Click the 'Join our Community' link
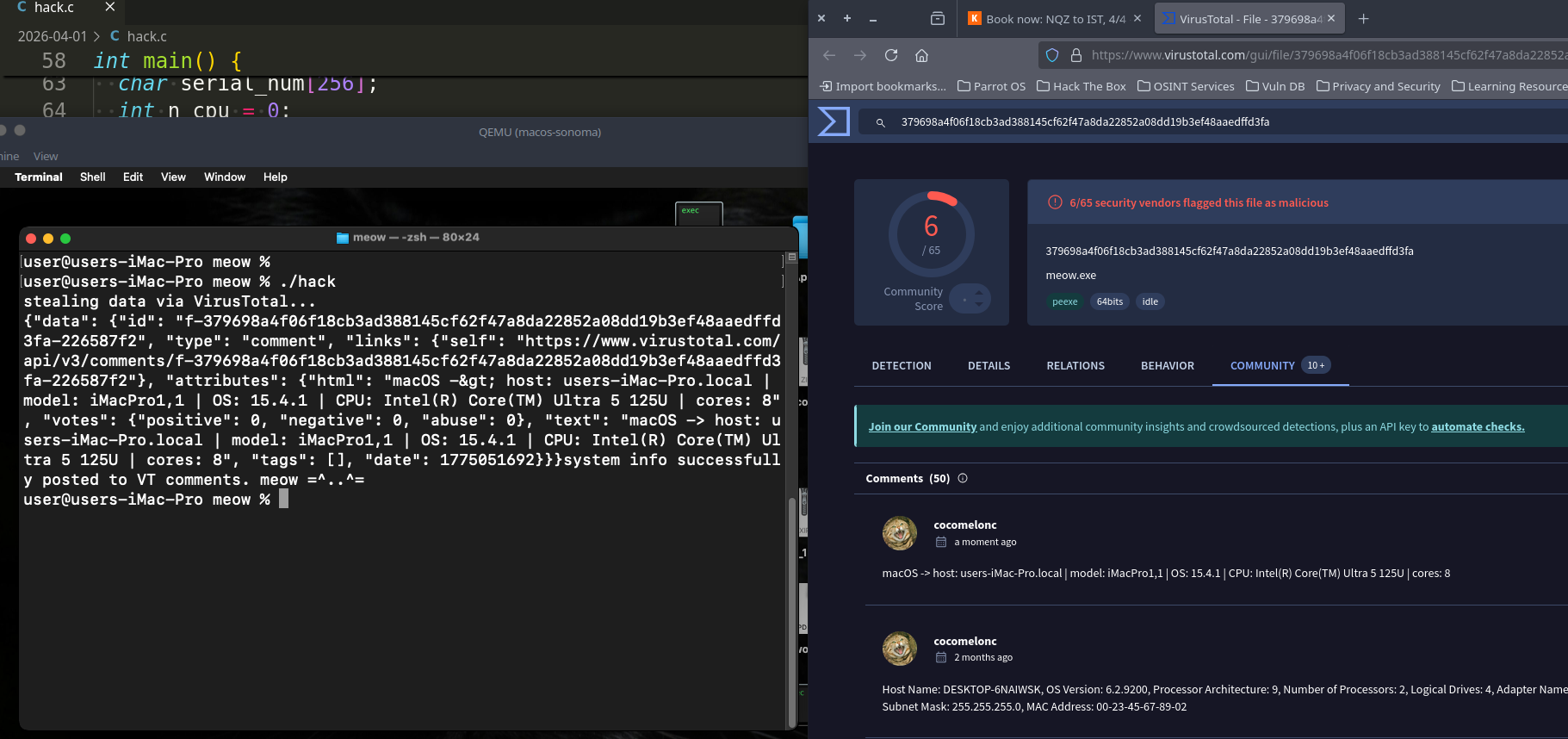 click(922, 426)
